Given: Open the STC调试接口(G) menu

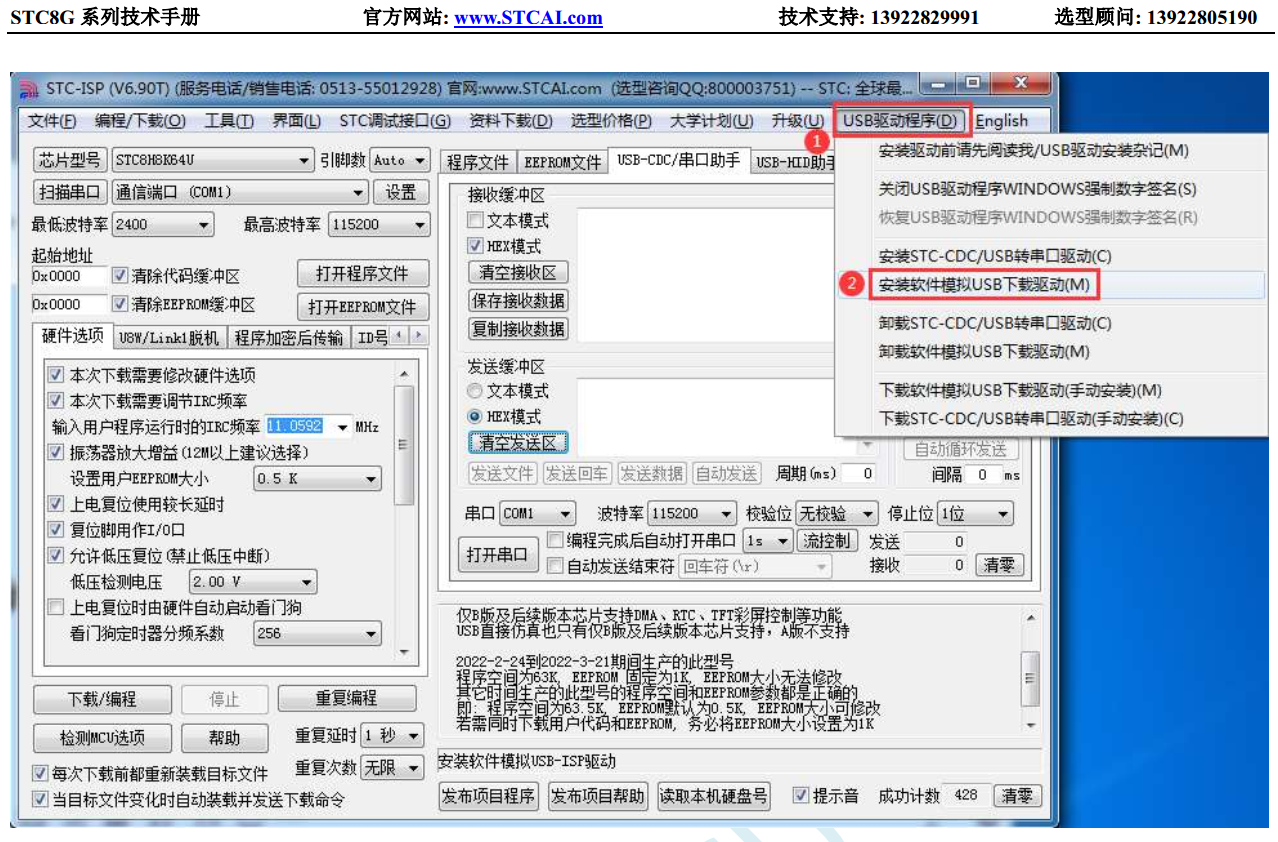Looking at the screenshot, I should click(x=395, y=121).
